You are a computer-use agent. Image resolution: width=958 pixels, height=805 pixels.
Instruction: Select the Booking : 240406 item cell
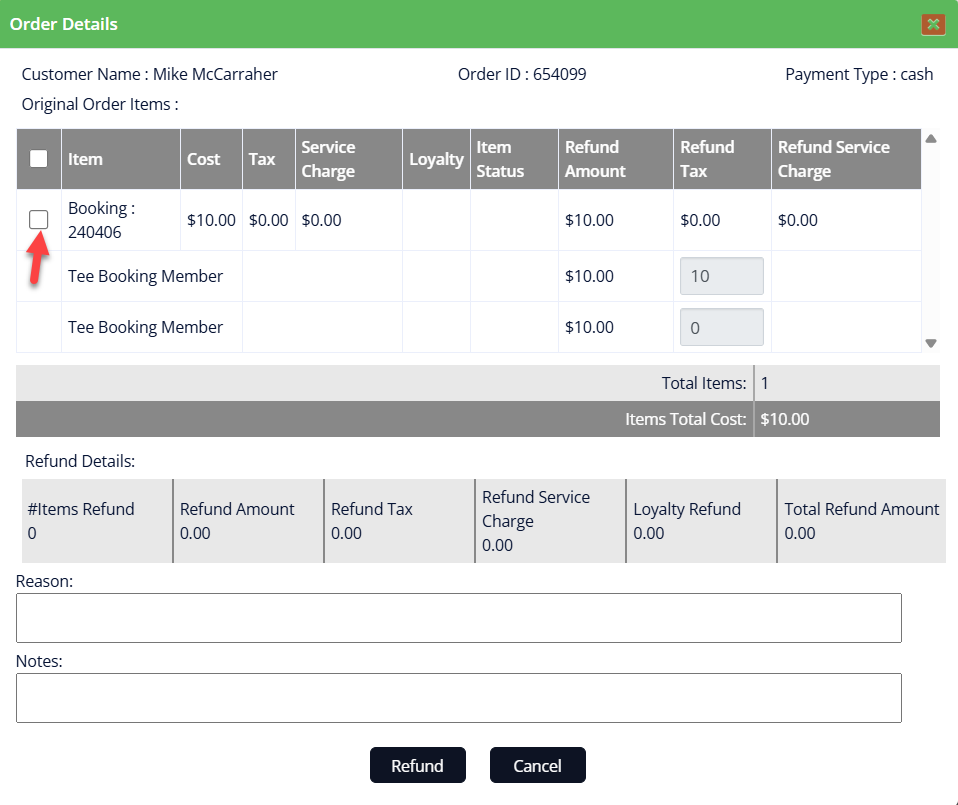[x=101, y=220]
